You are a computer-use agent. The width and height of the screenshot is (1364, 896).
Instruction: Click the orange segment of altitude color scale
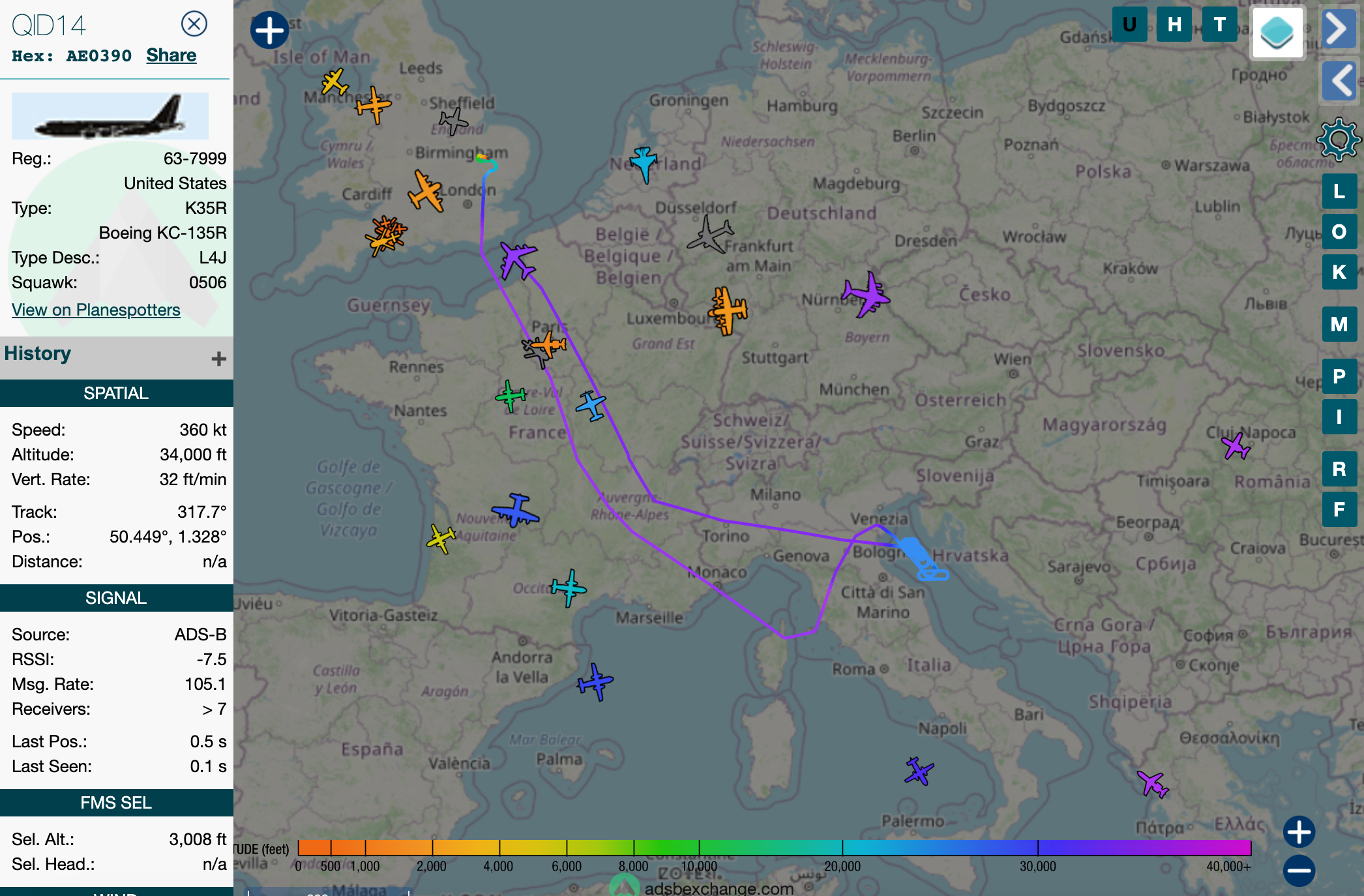point(365,848)
